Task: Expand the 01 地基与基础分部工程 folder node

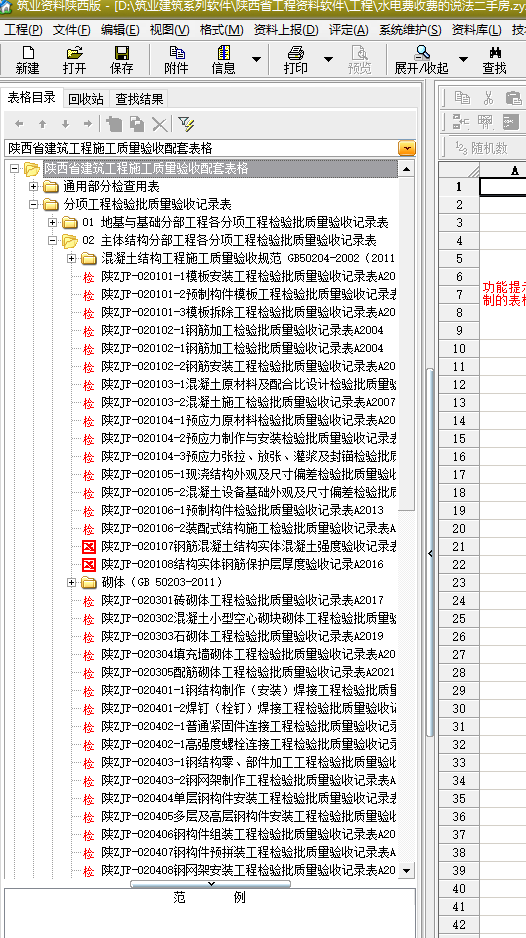Action: point(53,223)
